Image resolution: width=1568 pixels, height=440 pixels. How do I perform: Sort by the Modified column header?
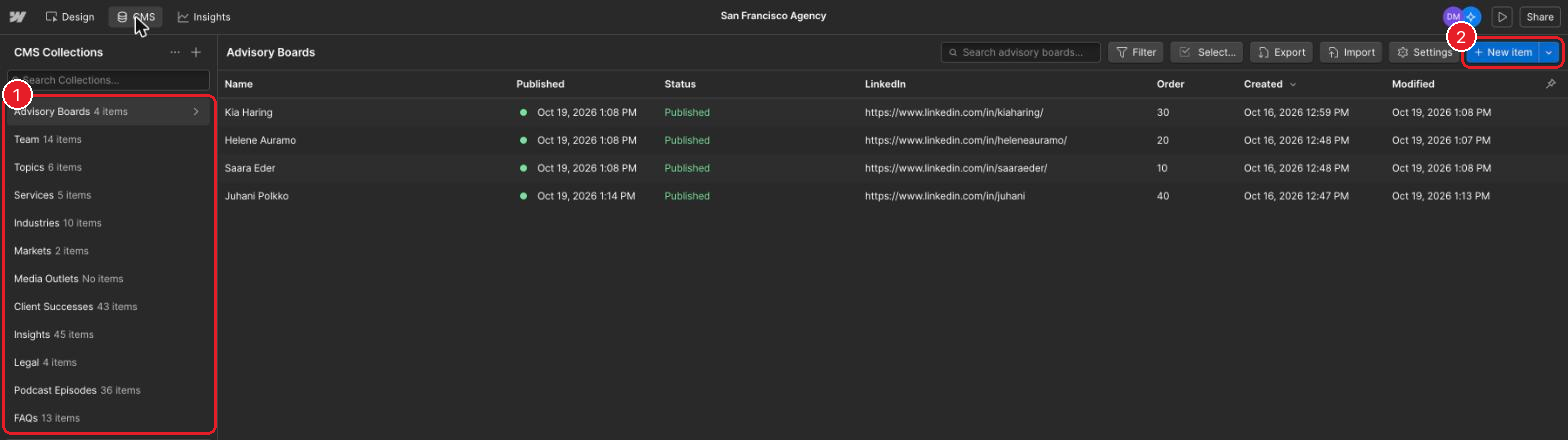1413,85
